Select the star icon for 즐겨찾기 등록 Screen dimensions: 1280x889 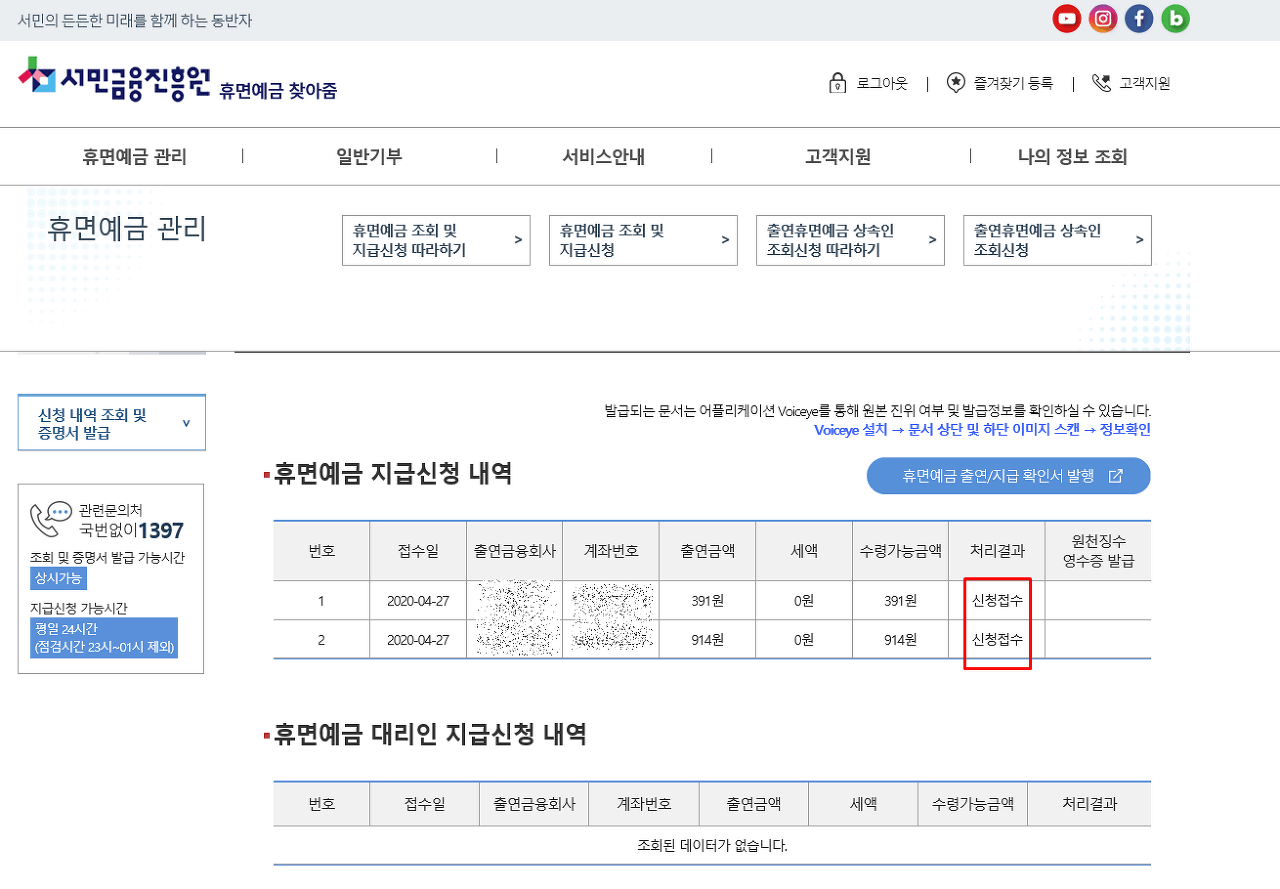pos(957,83)
